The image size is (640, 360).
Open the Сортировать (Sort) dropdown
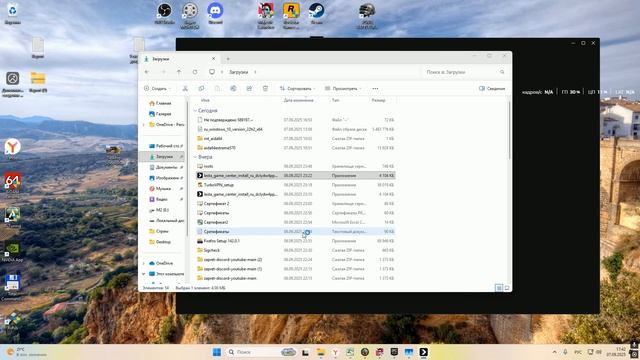298,89
